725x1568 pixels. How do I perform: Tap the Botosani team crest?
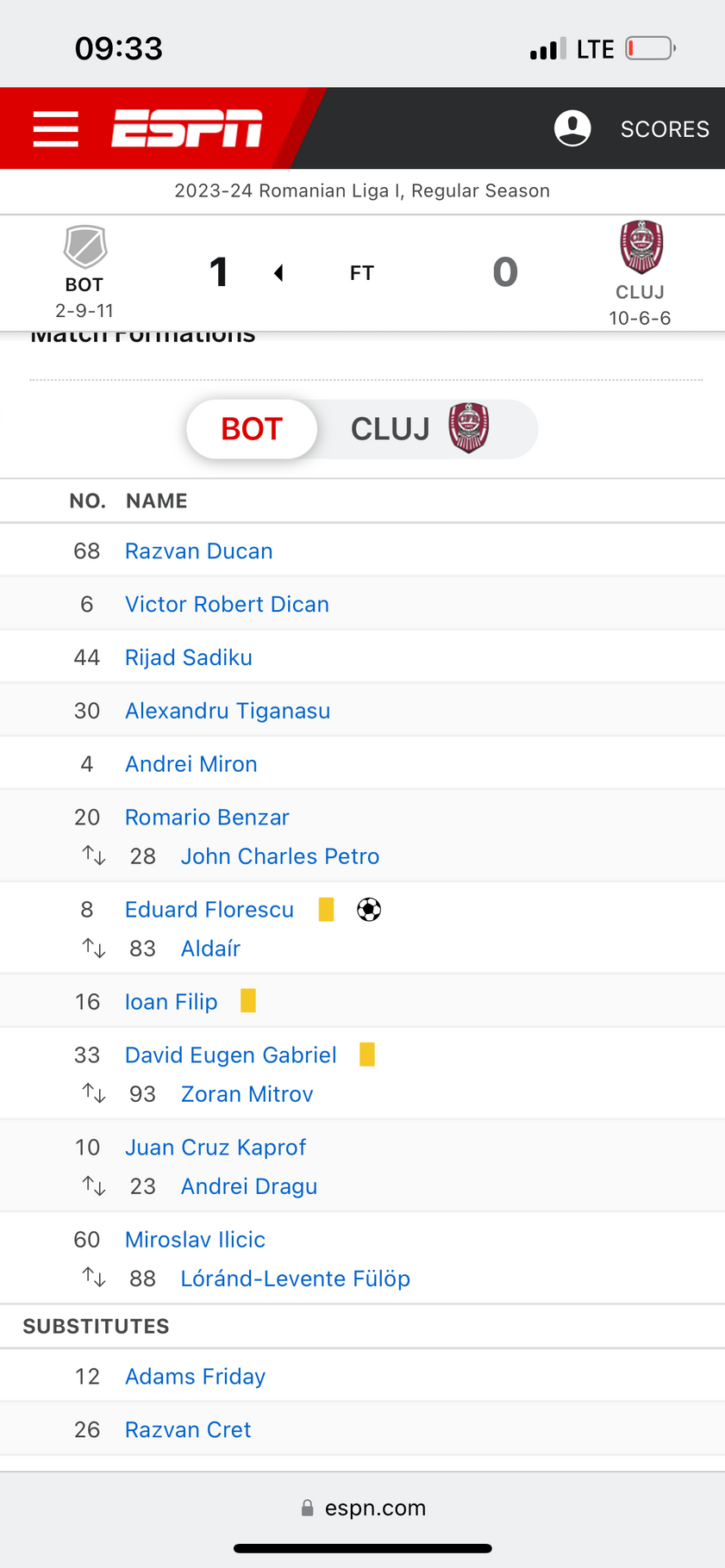(84, 247)
